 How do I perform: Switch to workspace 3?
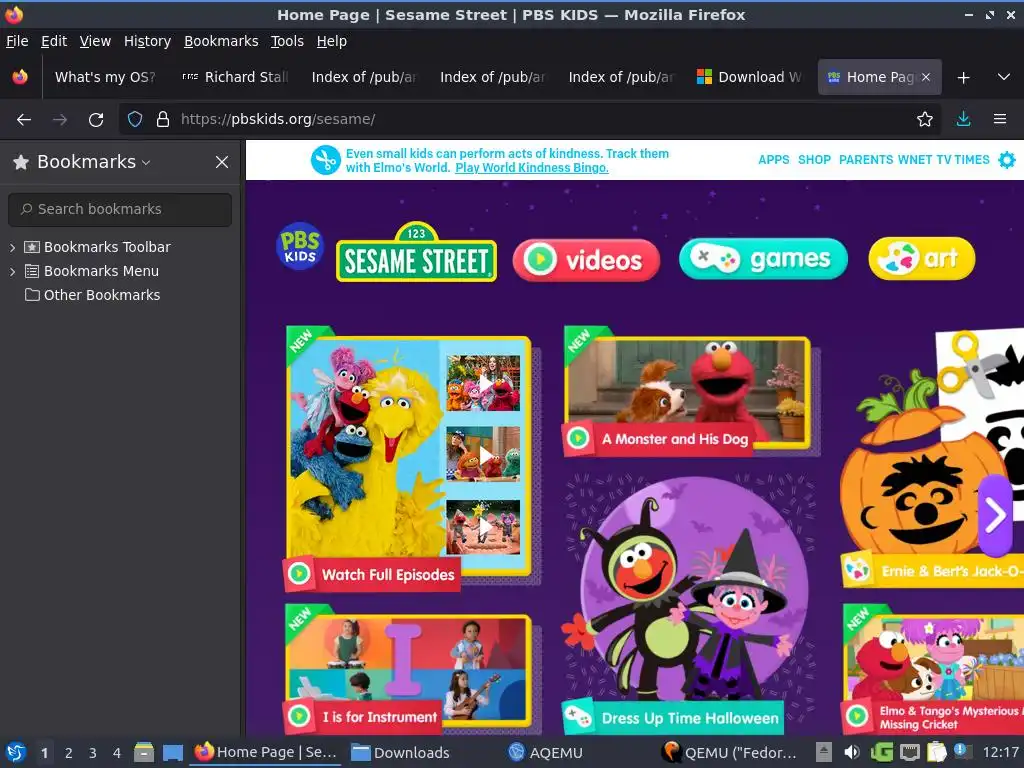click(x=93, y=753)
